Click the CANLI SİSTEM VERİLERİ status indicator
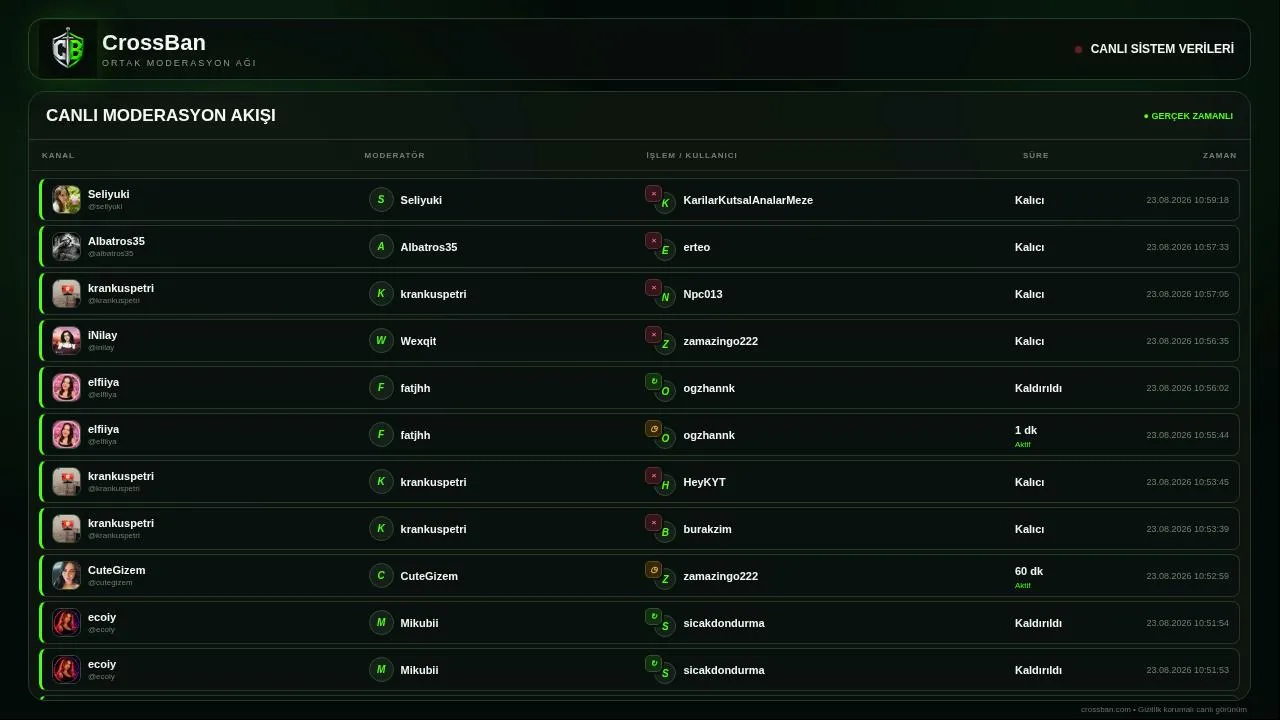This screenshot has height=720, width=1280. [1154, 49]
